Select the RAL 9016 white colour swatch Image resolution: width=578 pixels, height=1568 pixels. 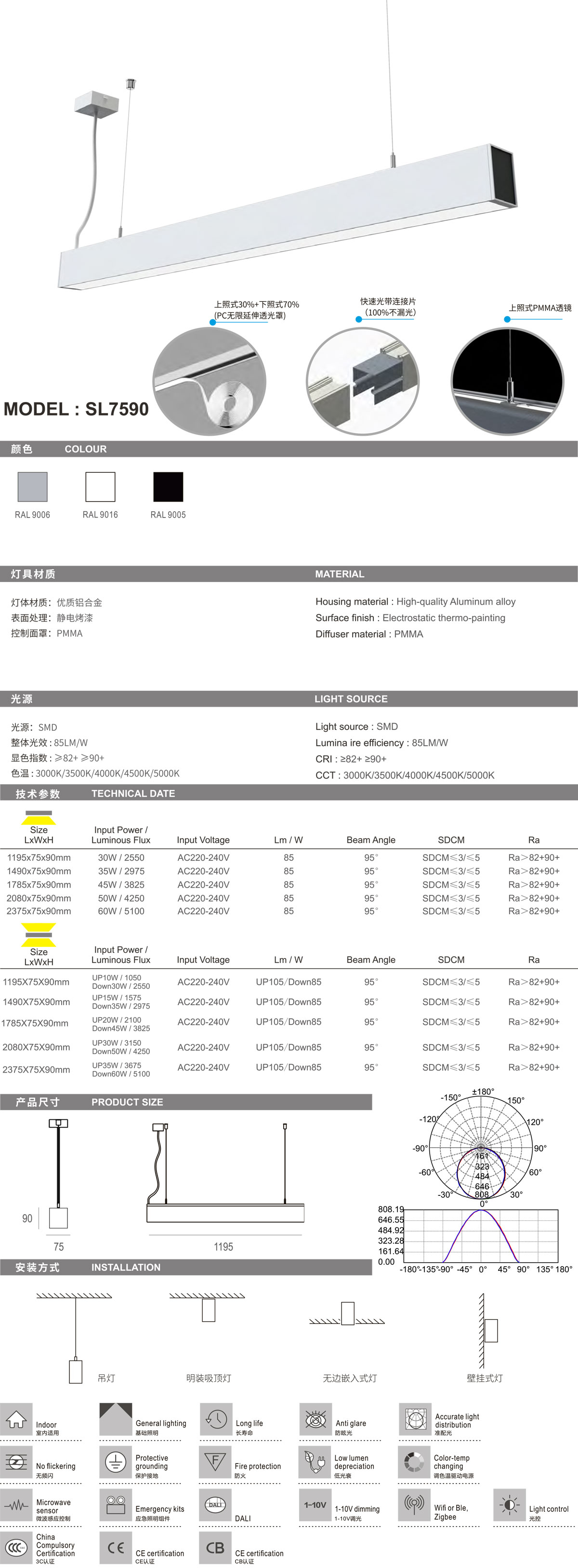(101, 487)
